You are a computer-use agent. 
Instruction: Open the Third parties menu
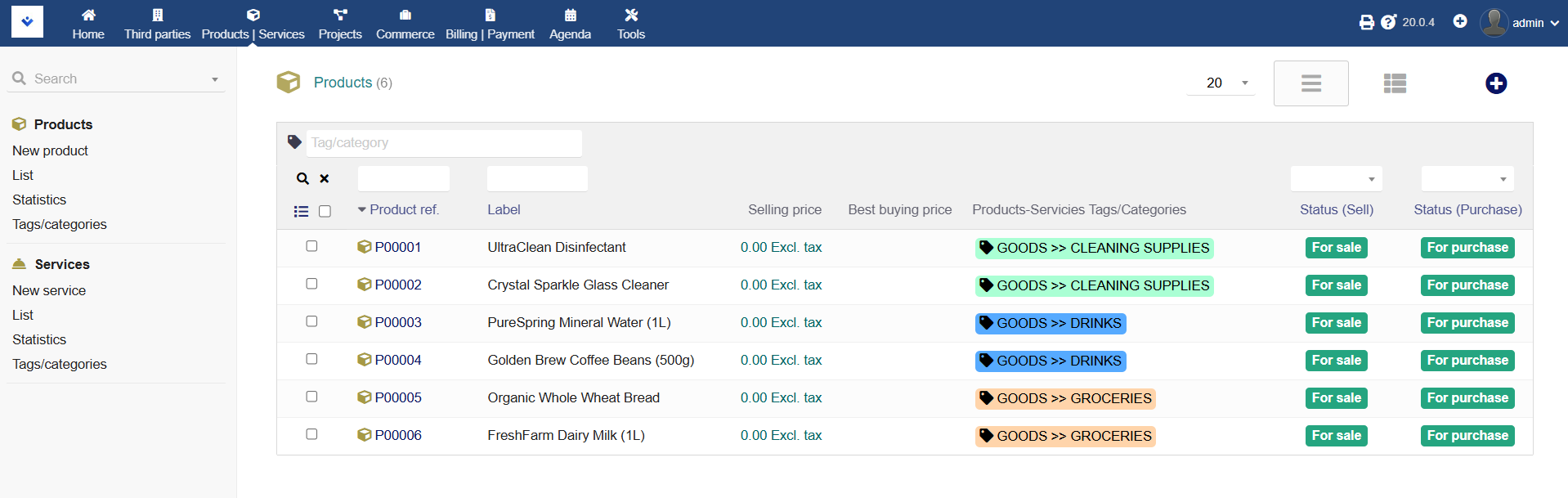tap(157, 23)
